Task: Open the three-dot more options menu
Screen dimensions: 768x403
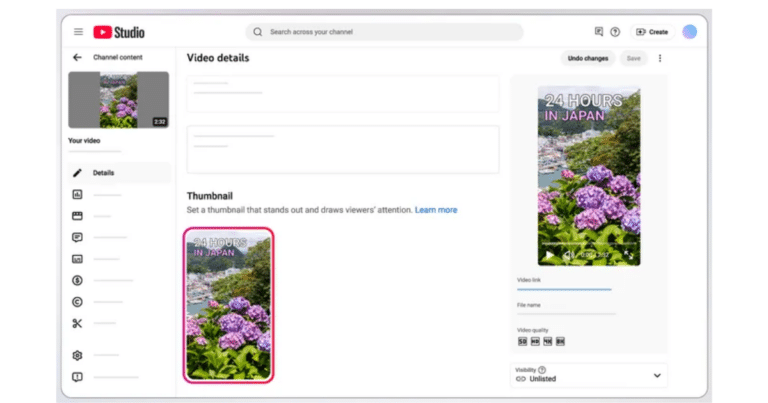Action: [x=660, y=58]
